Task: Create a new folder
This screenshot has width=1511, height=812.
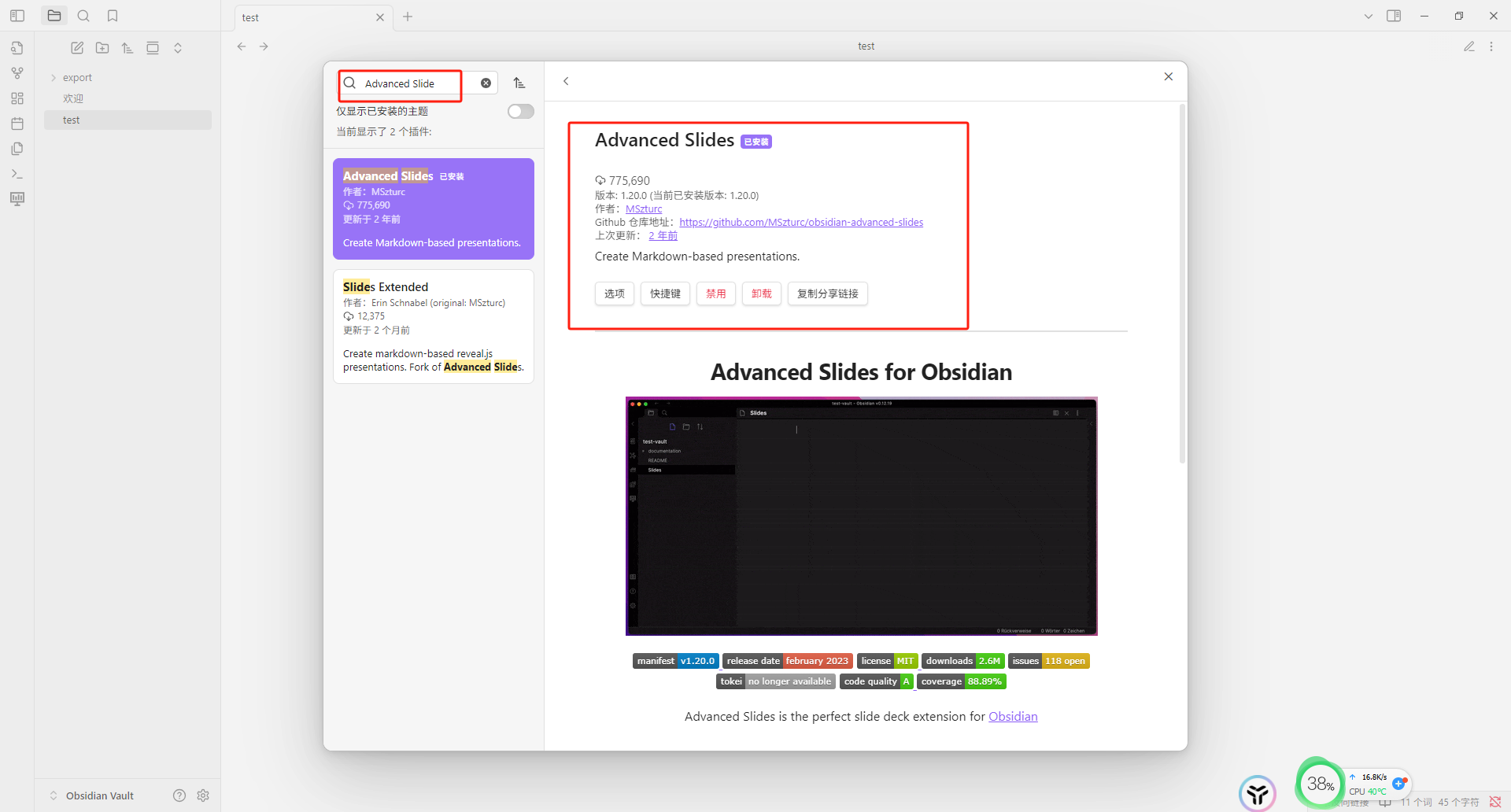Action: click(x=102, y=47)
